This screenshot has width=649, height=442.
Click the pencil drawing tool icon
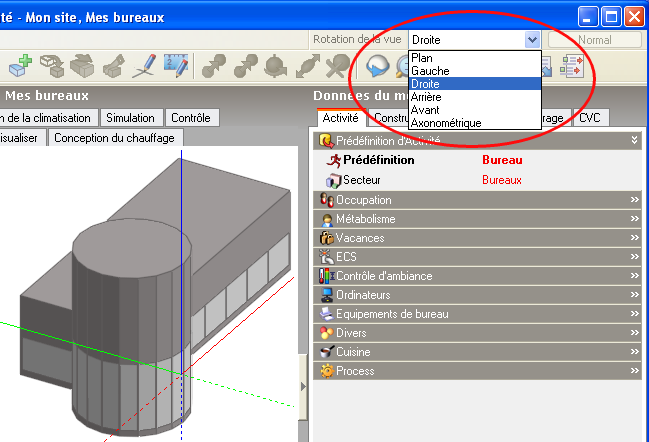tap(144, 66)
